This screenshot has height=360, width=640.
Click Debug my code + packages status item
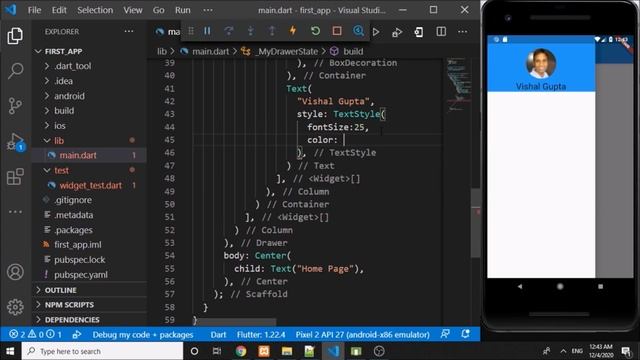(142, 335)
